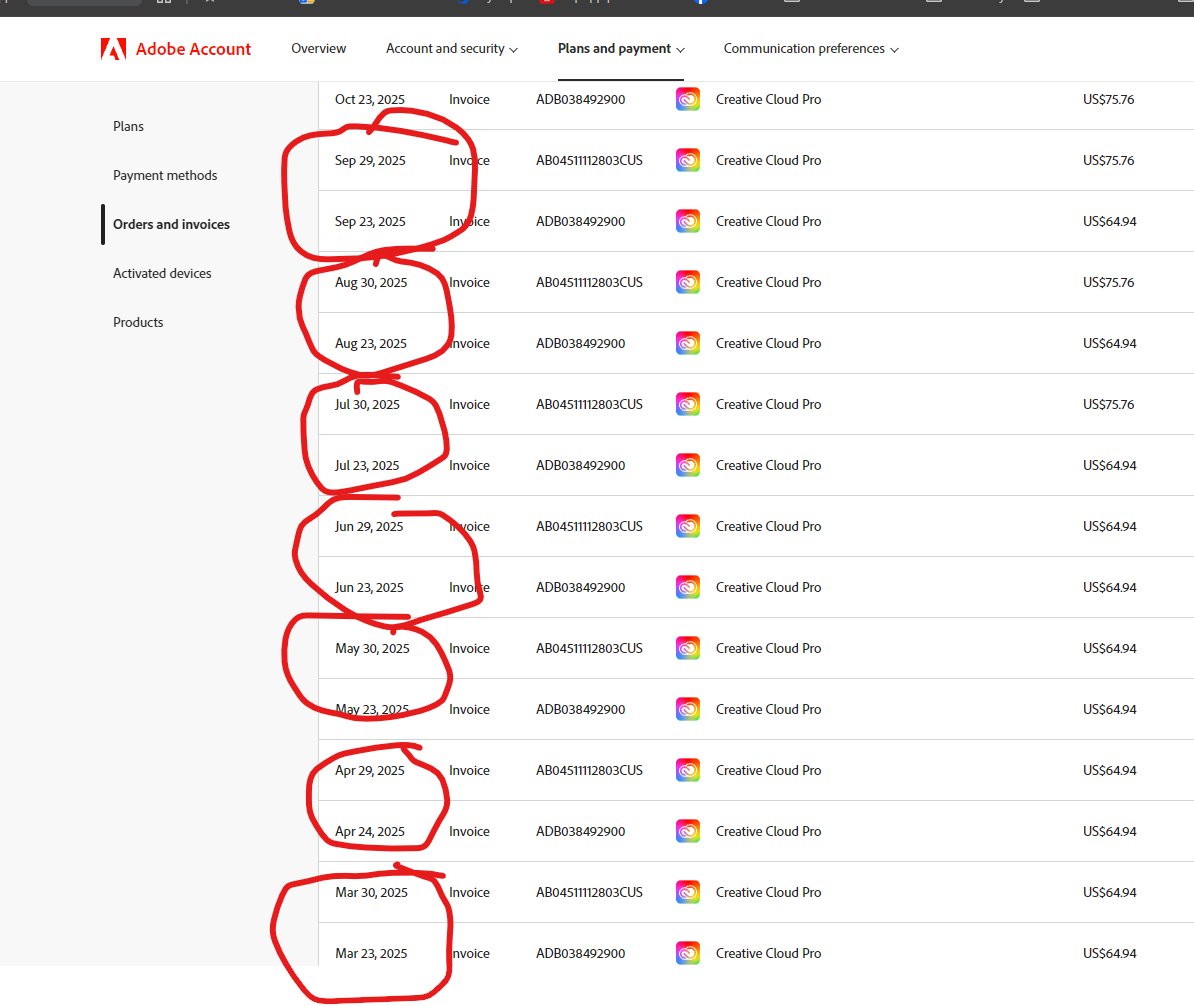
Task: Click the Apr 24, 2025 date
Action: 370,831
